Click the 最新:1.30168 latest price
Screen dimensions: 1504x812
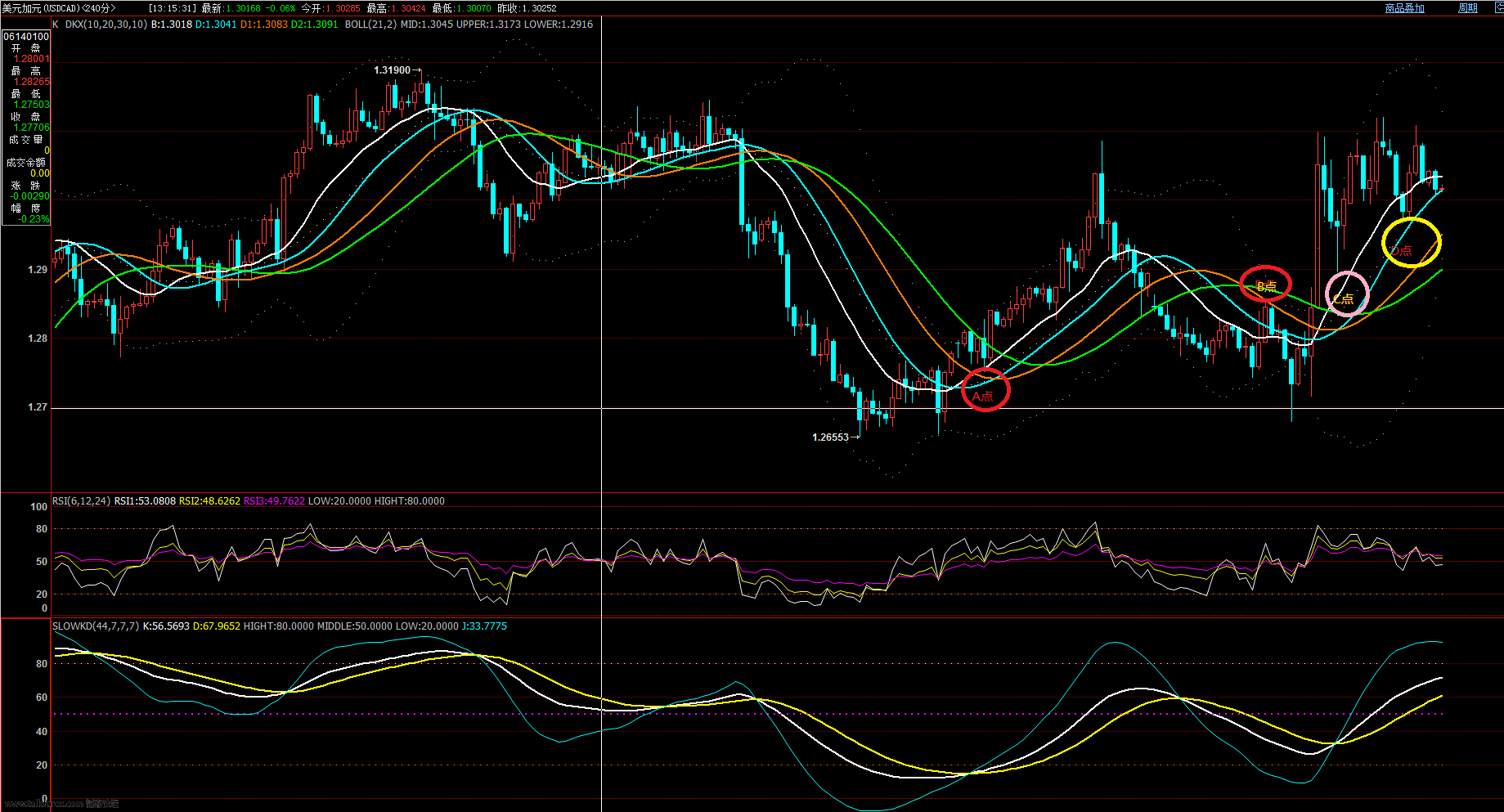click(x=231, y=8)
